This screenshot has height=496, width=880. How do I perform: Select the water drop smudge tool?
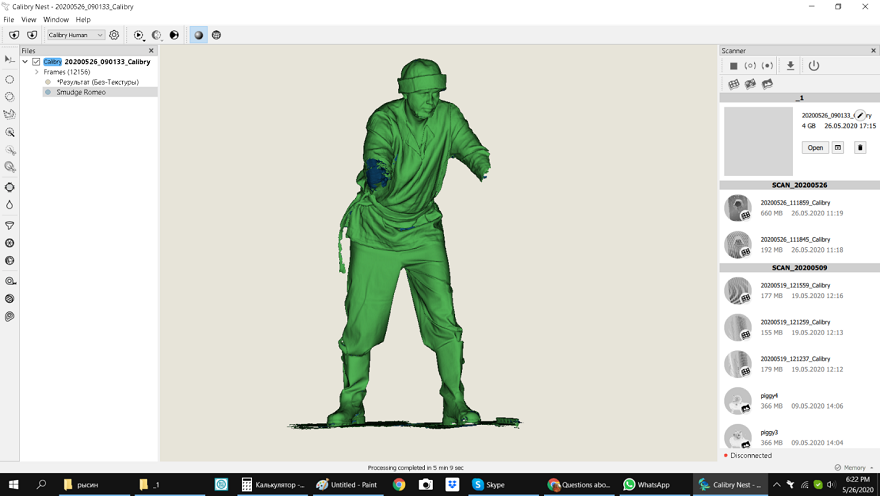coord(10,205)
